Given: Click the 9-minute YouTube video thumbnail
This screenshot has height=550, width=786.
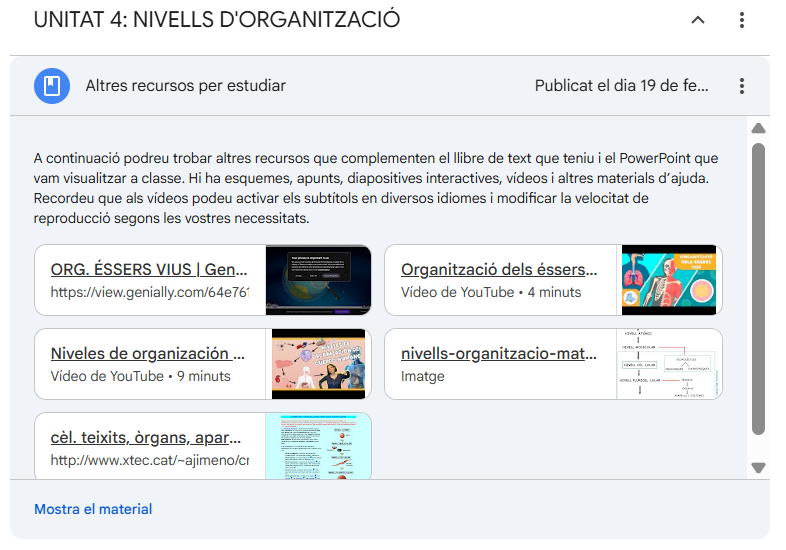Looking at the screenshot, I should pos(318,364).
